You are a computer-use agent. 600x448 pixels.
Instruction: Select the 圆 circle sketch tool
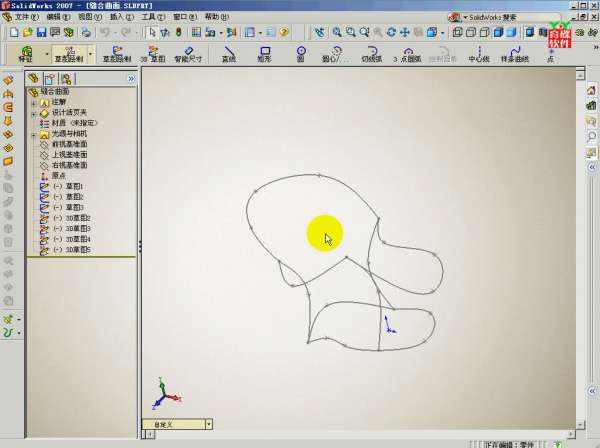[301, 54]
